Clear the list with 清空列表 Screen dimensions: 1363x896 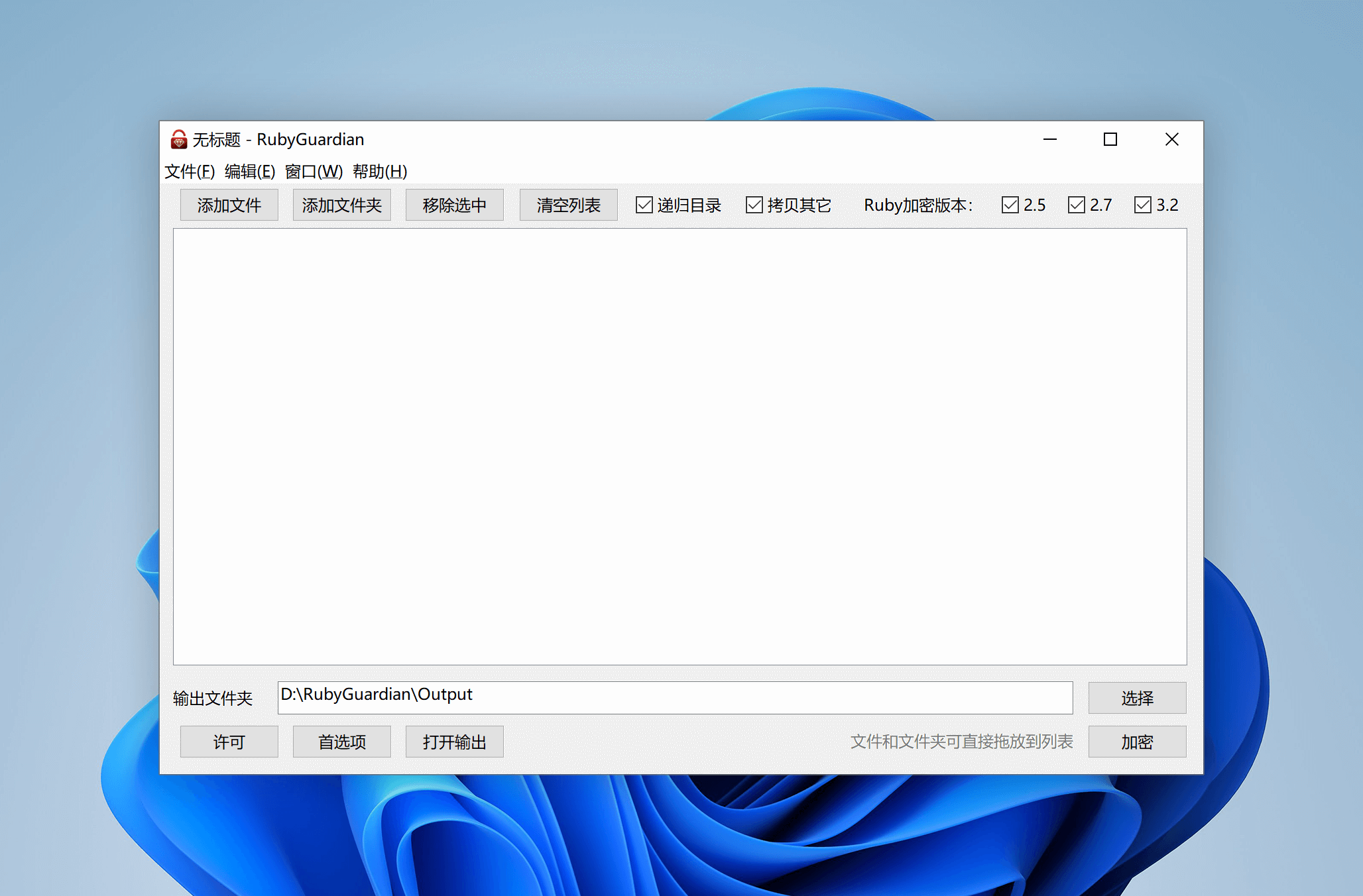tap(569, 205)
